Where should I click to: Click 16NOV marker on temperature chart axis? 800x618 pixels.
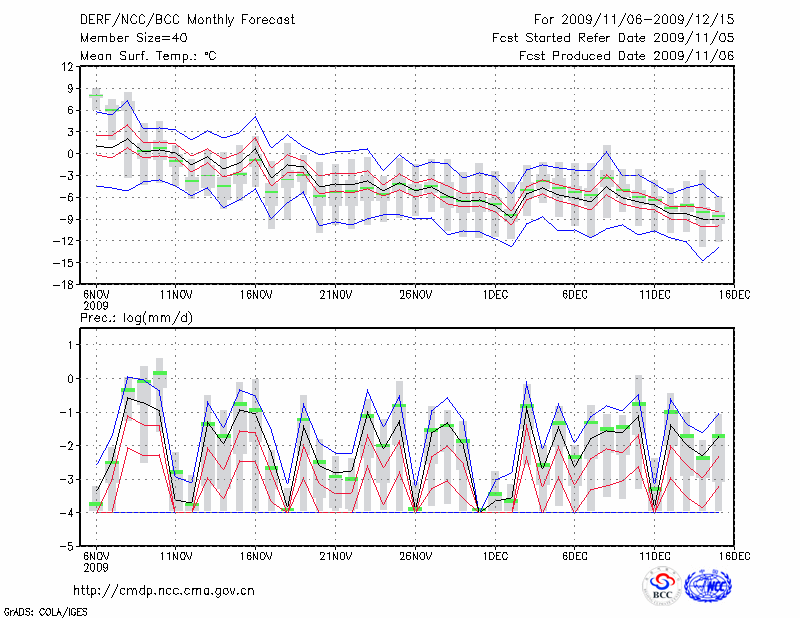256,295
